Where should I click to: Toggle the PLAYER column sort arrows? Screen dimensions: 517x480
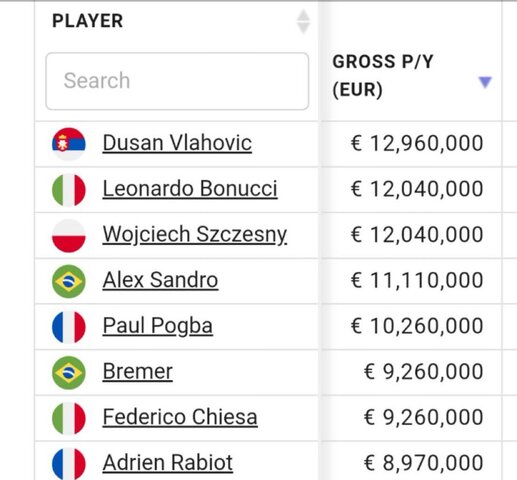[x=303, y=22]
